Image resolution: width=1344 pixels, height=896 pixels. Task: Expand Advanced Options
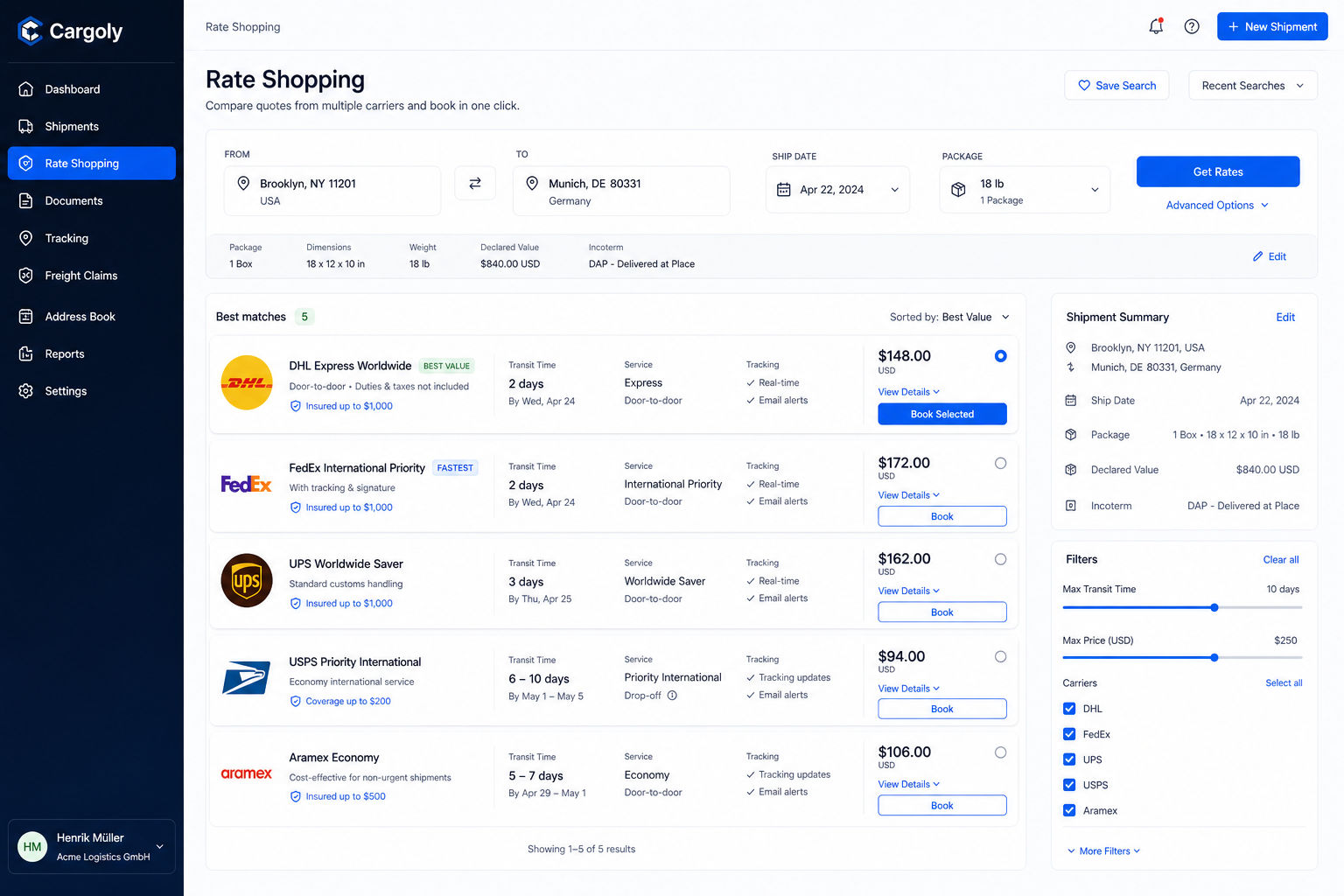(1217, 205)
